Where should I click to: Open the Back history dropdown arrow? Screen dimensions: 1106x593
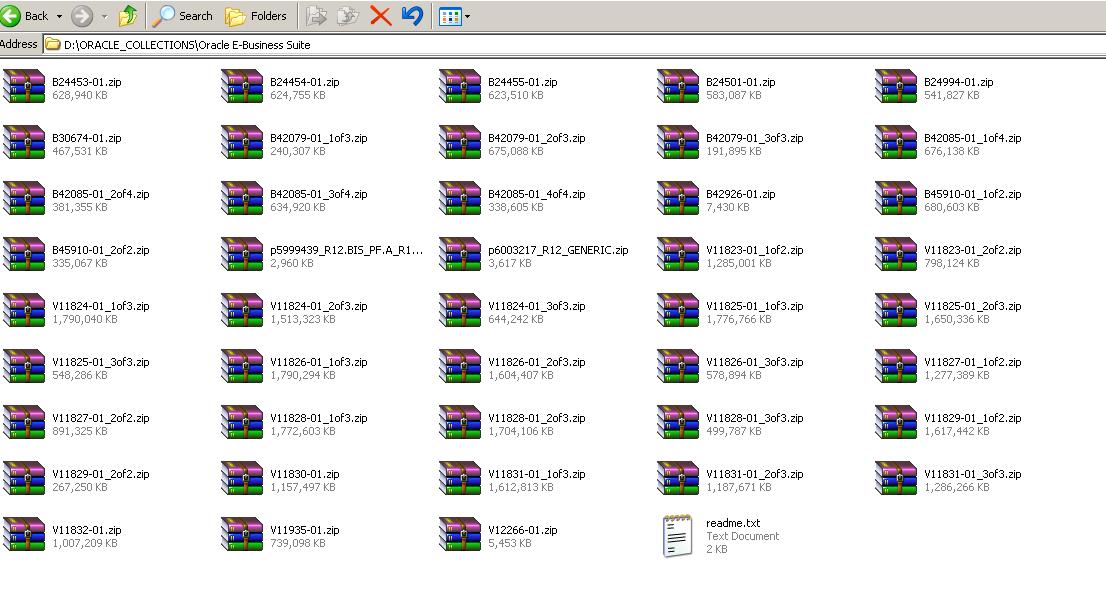tap(59, 16)
